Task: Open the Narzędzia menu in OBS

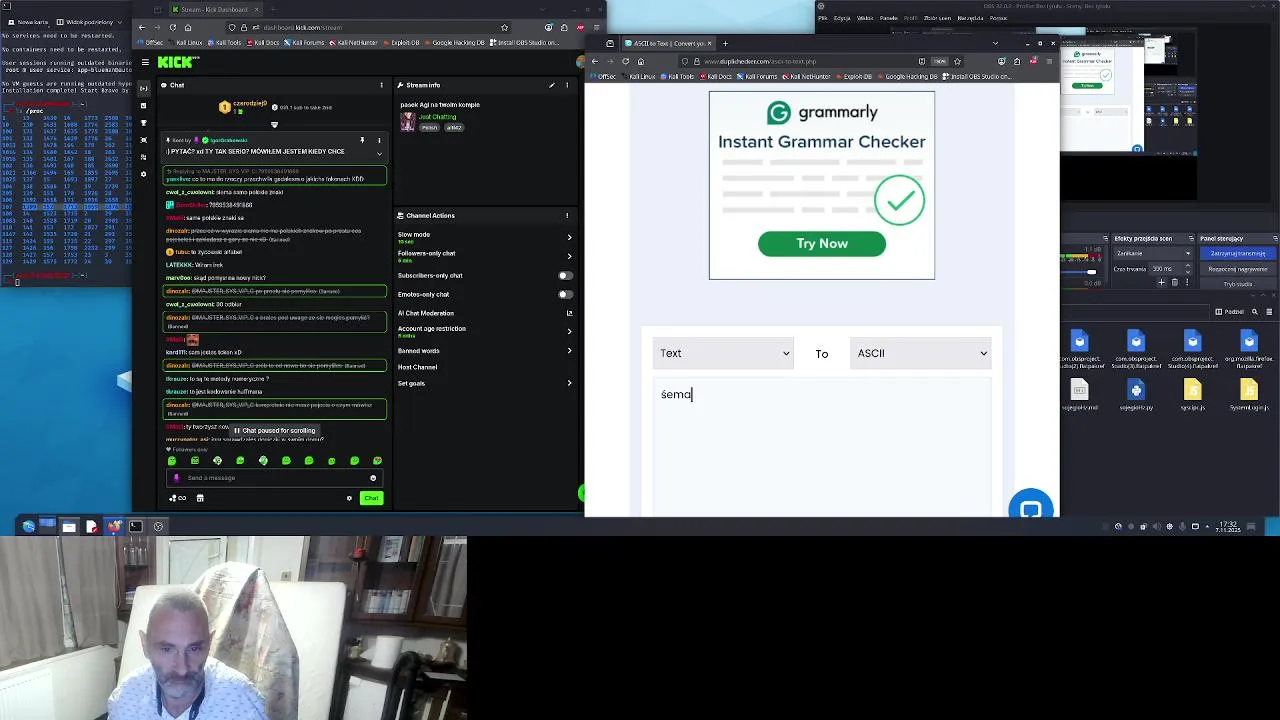Action: pos(970,18)
